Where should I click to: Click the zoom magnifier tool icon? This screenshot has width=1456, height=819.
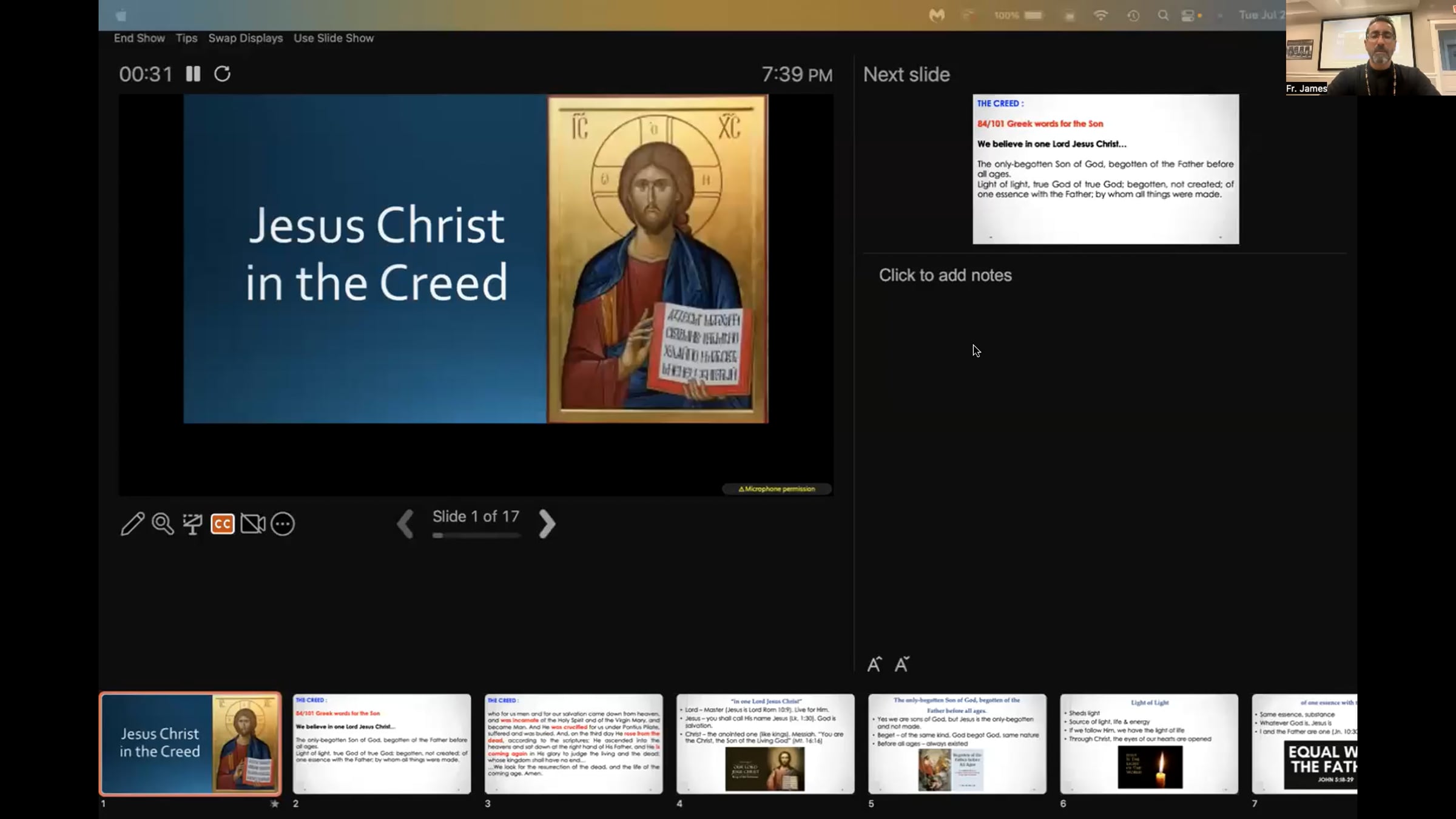pyautogui.click(x=163, y=524)
